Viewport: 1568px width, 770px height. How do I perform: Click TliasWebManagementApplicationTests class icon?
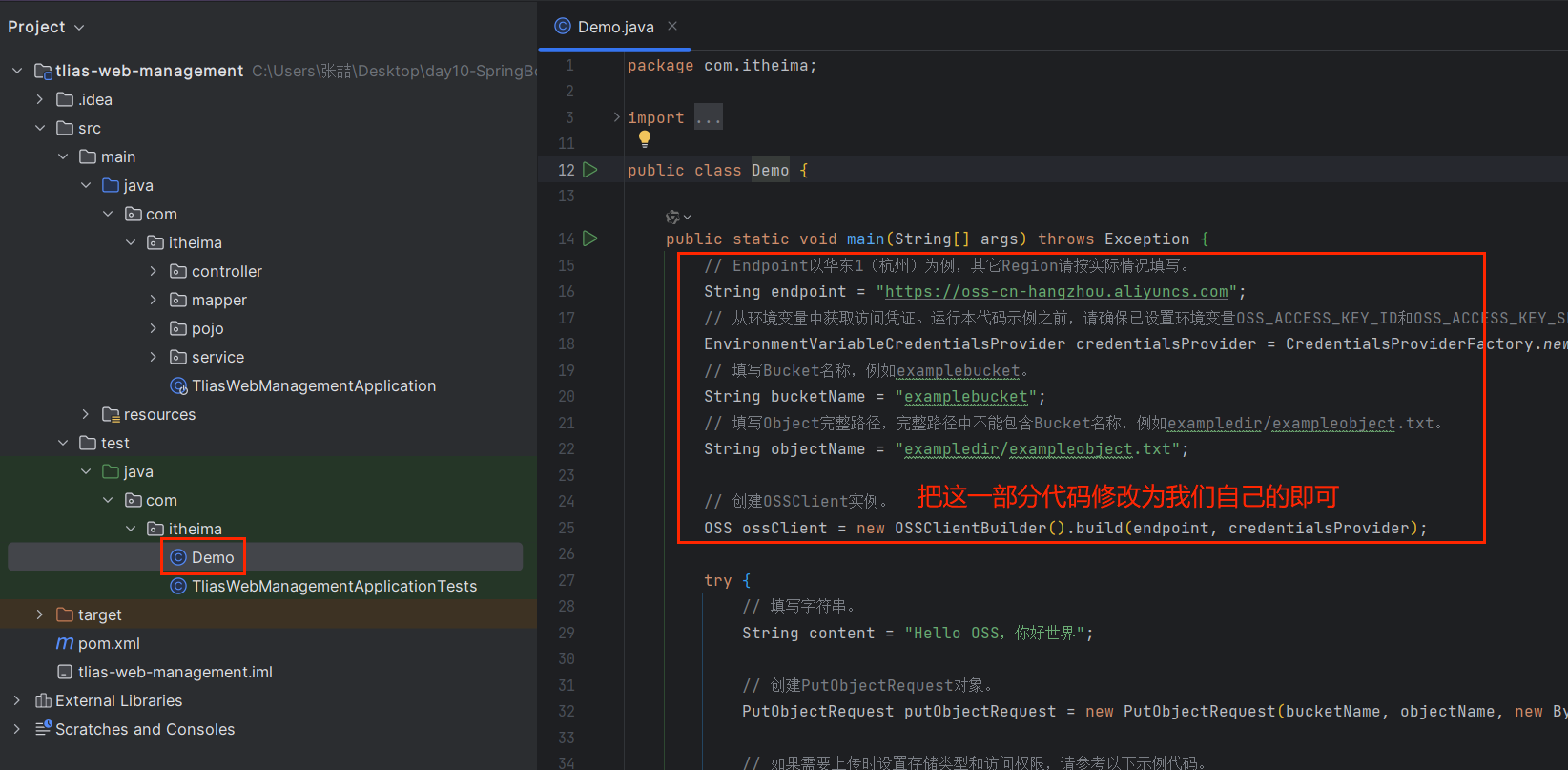(178, 586)
